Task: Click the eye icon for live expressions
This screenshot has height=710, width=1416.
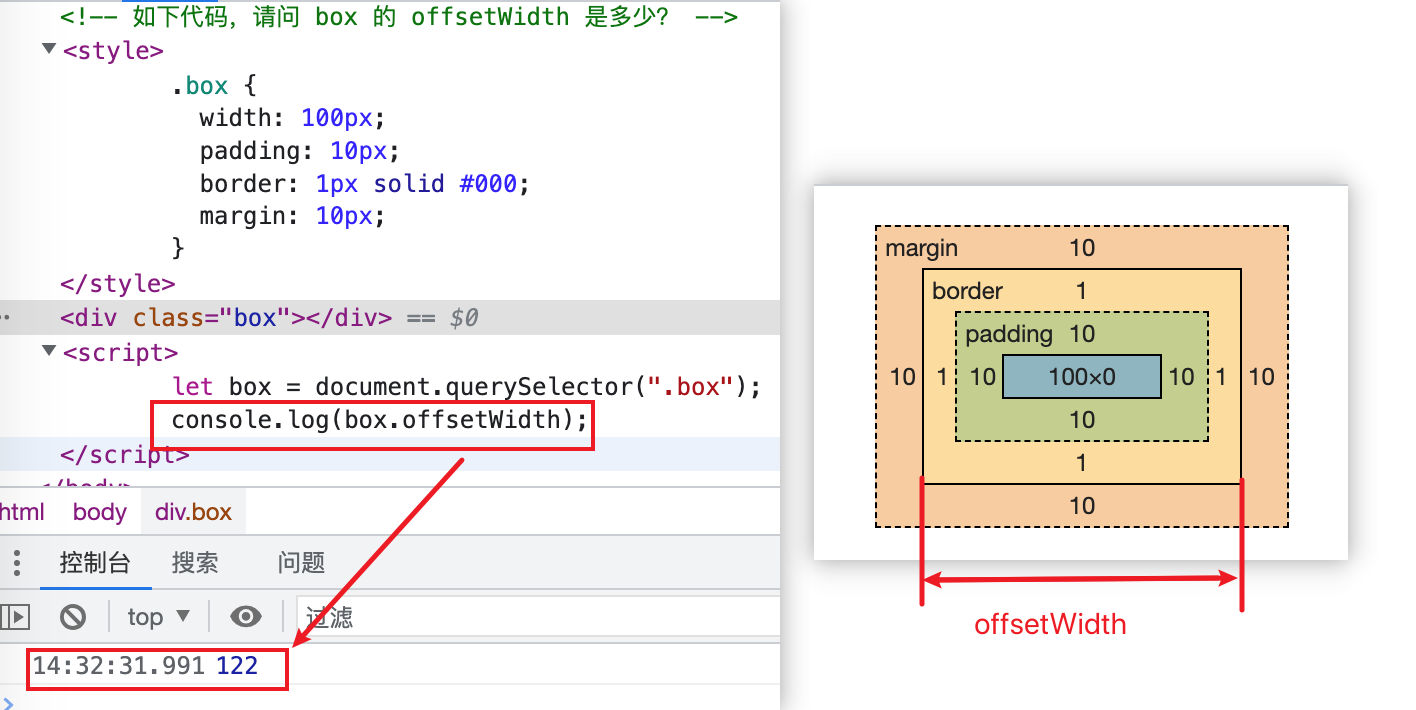Action: (245, 617)
